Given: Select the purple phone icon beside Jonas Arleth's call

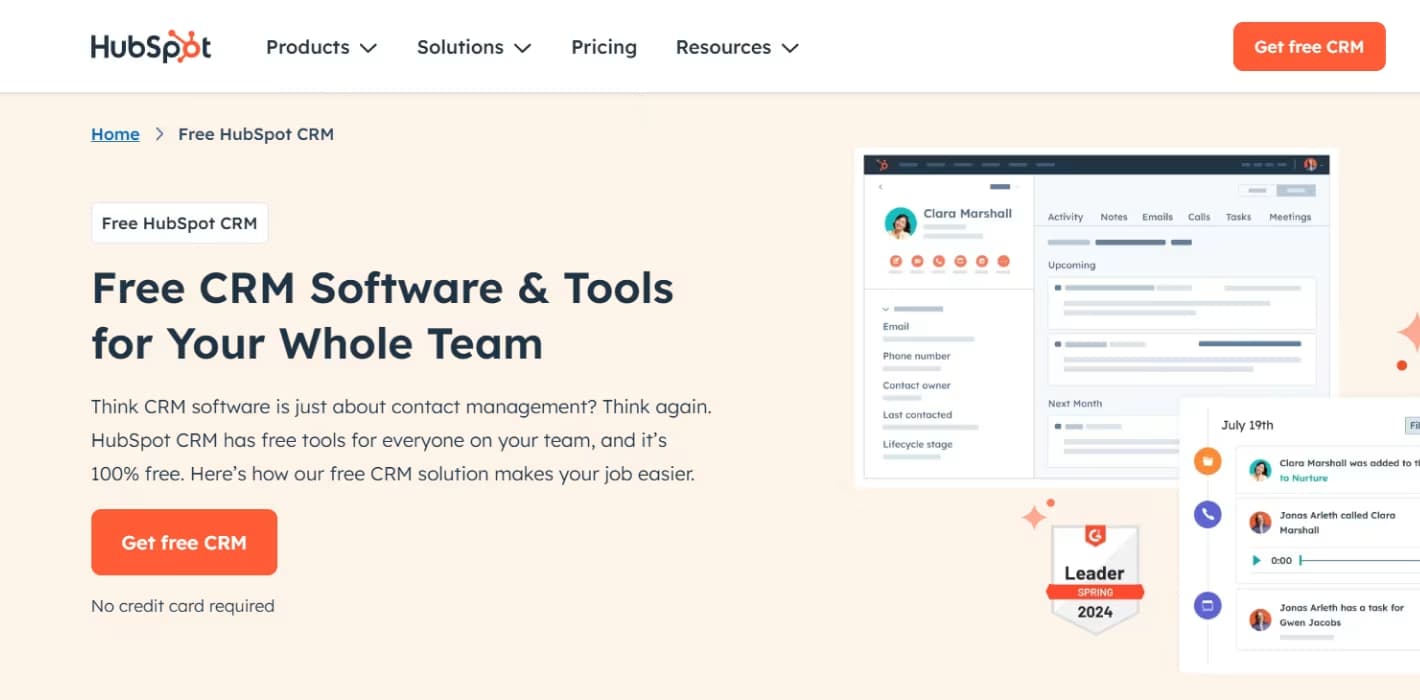Looking at the screenshot, I should point(1207,514).
